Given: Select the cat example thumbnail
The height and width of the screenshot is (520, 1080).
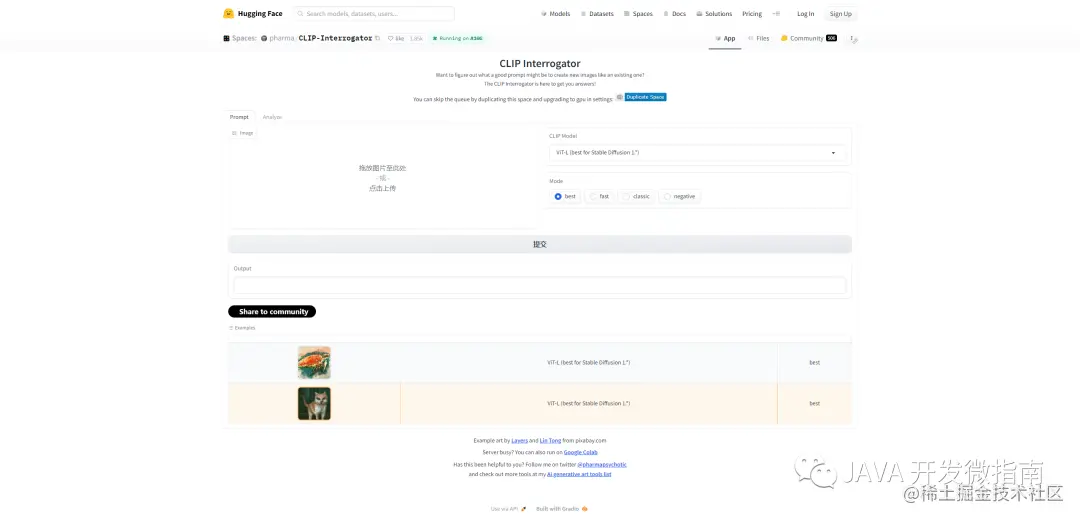Looking at the screenshot, I should pos(314,404).
